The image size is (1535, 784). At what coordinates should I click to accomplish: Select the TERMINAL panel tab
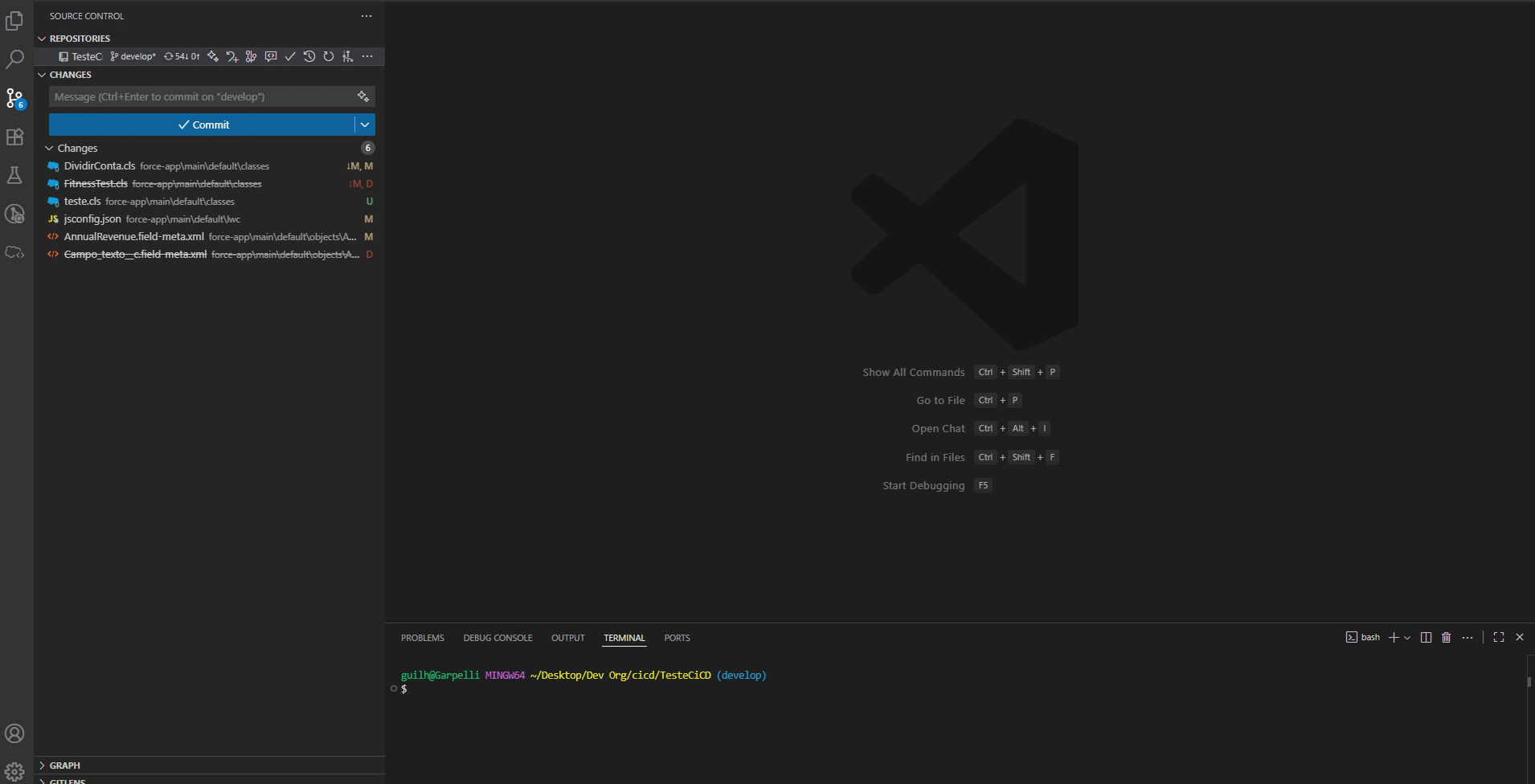[x=624, y=638]
